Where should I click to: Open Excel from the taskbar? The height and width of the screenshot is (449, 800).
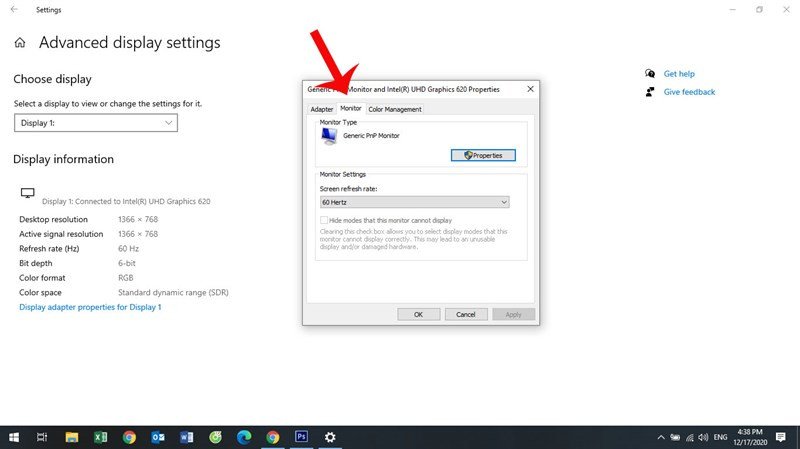(100, 437)
